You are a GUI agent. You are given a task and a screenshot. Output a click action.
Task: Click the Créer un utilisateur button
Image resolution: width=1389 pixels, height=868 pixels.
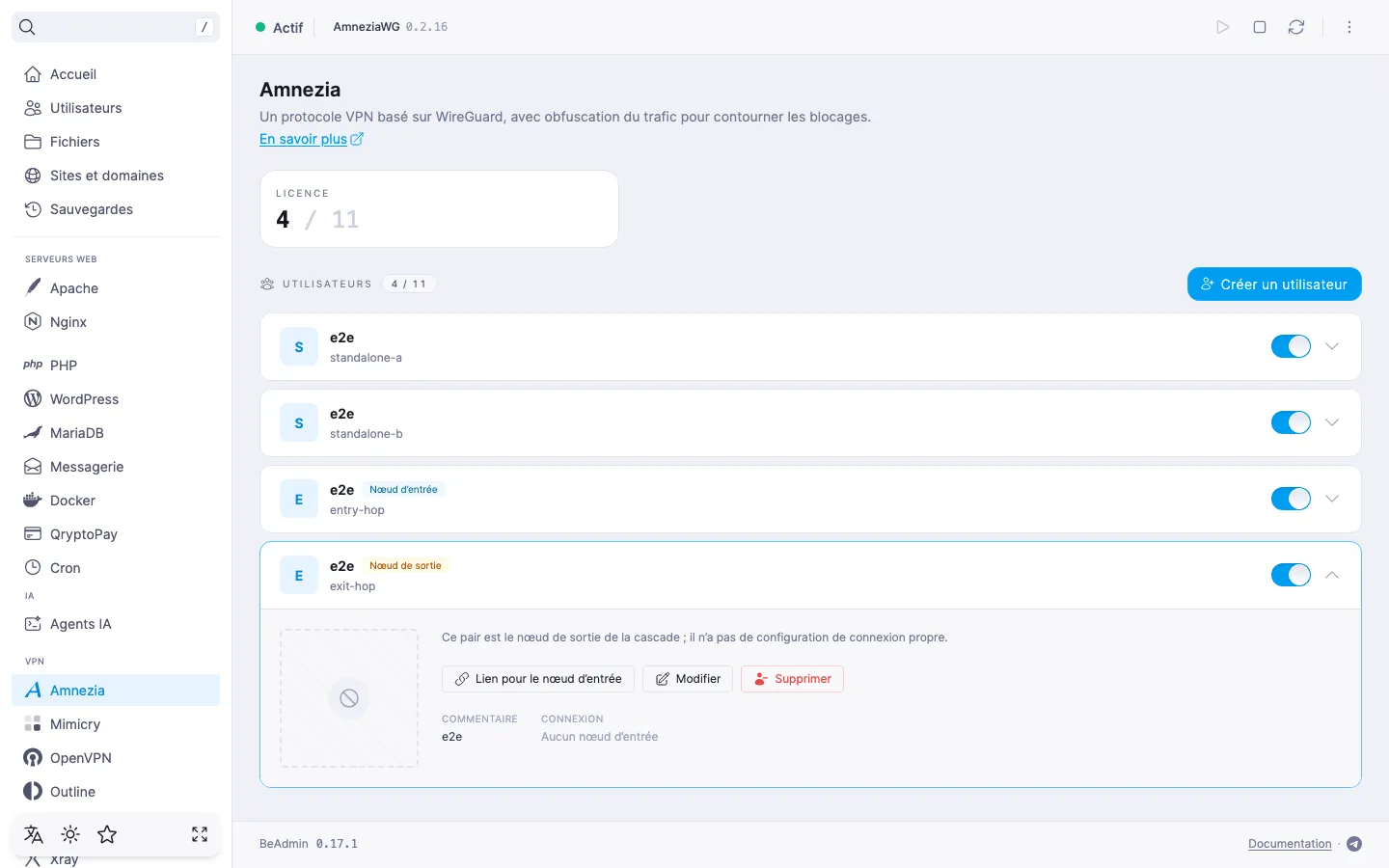[1274, 285]
